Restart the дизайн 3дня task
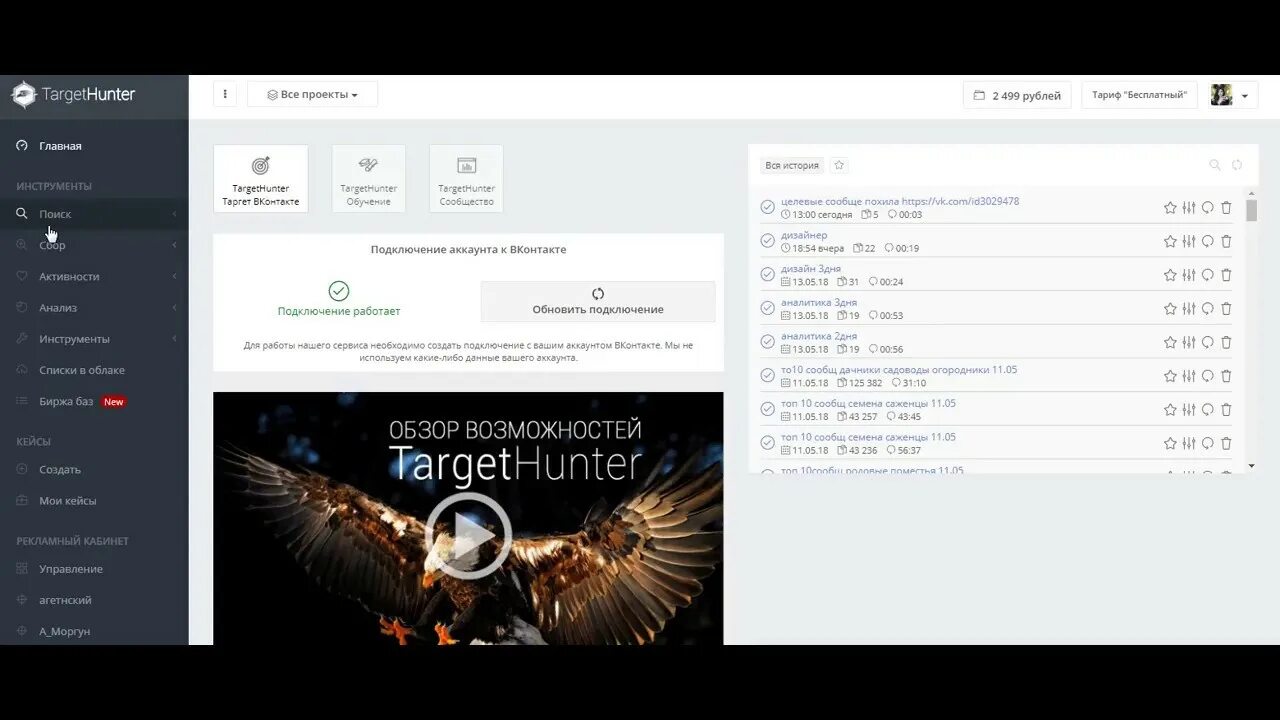The width and height of the screenshot is (1280, 720). coord(1208,275)
